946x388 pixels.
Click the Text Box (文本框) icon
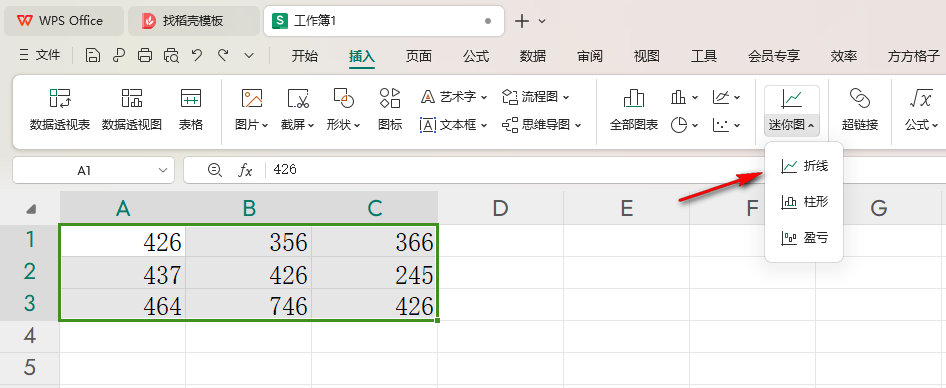[x=428, y=125]
